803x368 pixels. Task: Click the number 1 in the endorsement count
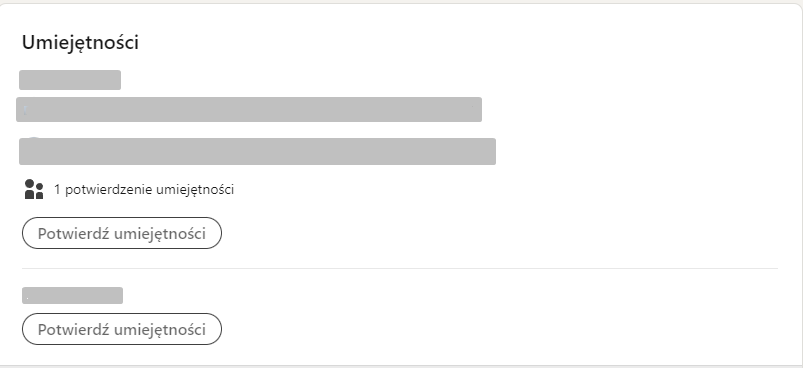point(57,190)
